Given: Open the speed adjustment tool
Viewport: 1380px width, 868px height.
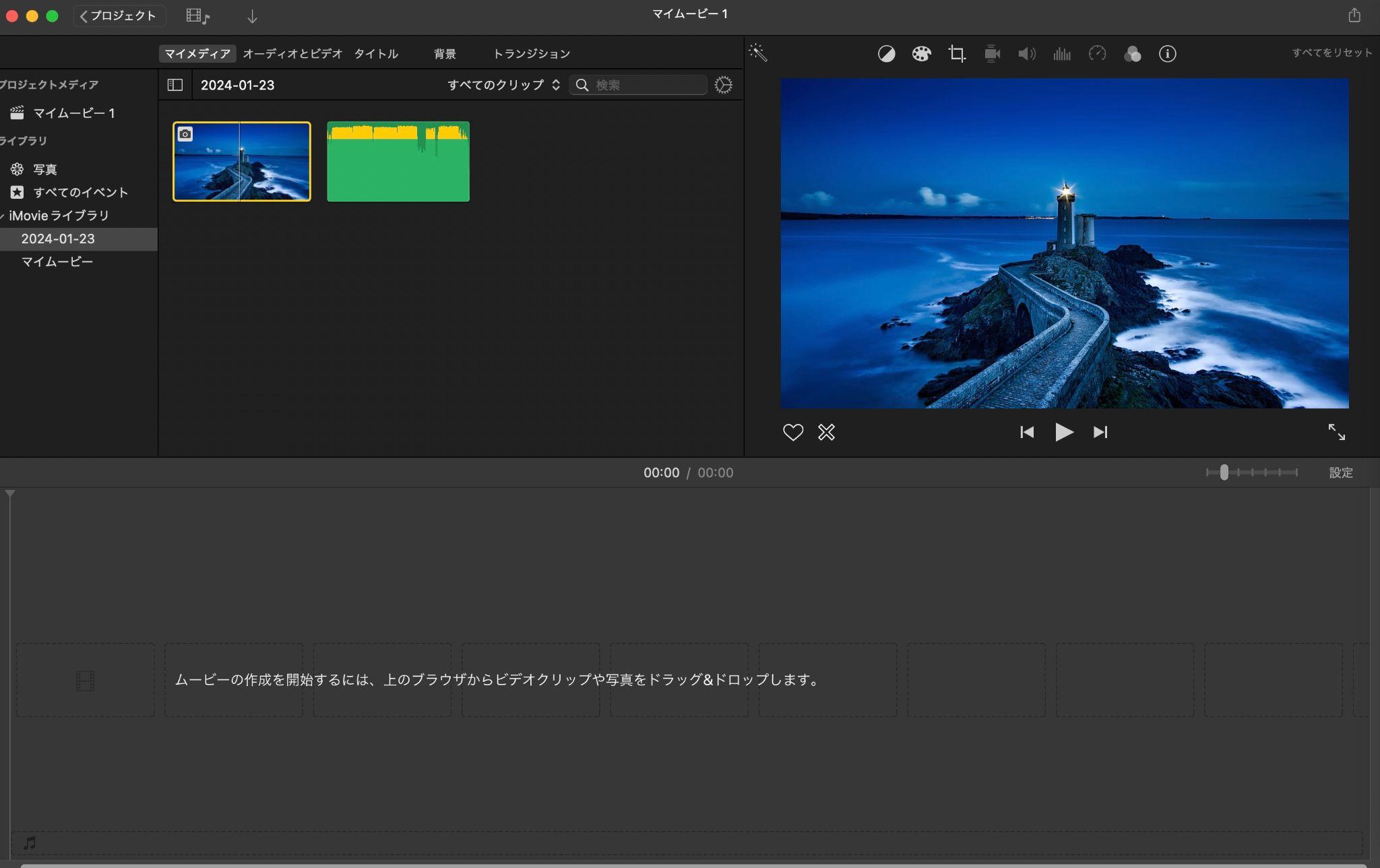Looking at the screenshot, I should 1097,54.
